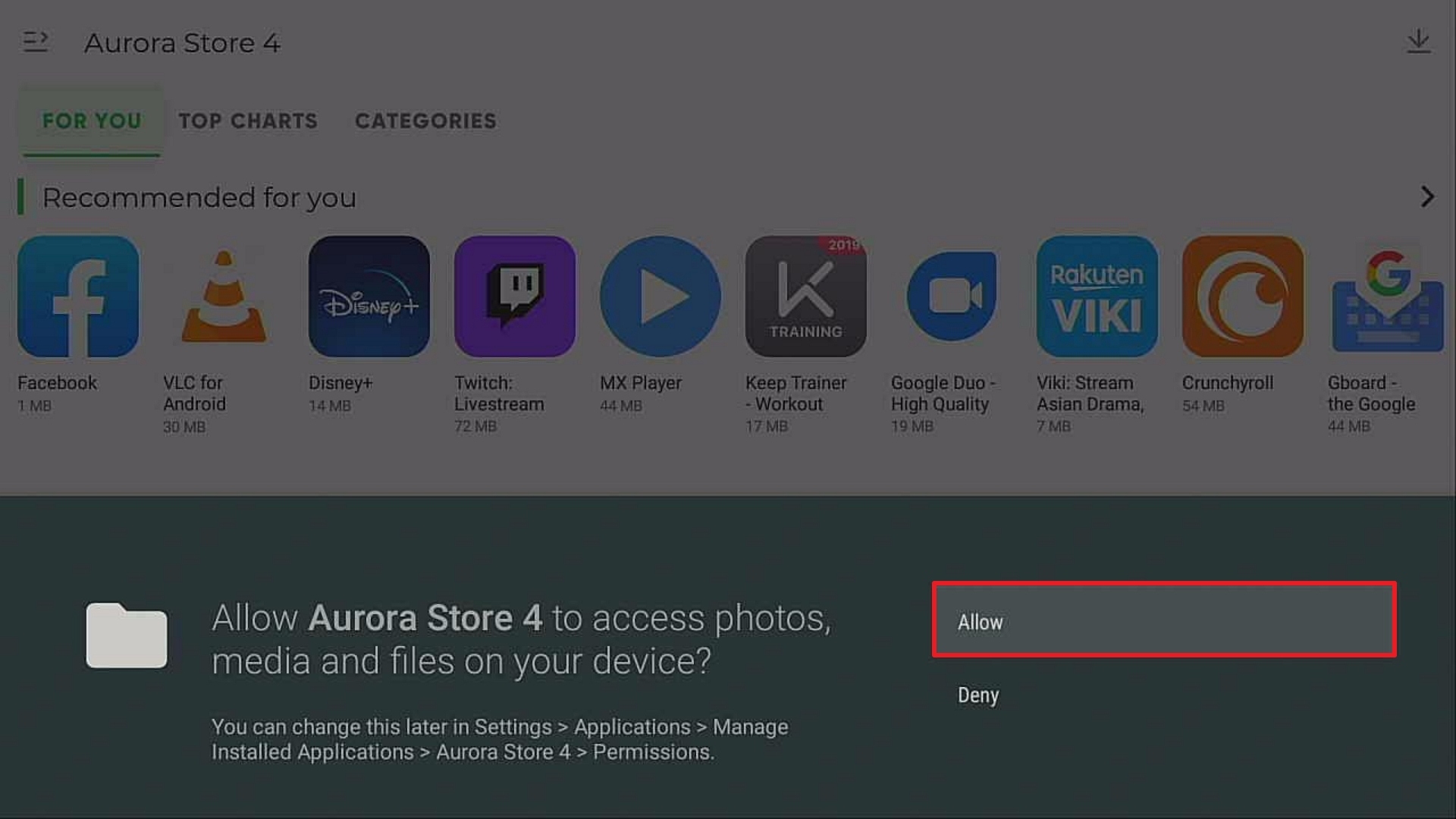Open the MX Player play icon
1456x819 pixels.
[661, 297]
